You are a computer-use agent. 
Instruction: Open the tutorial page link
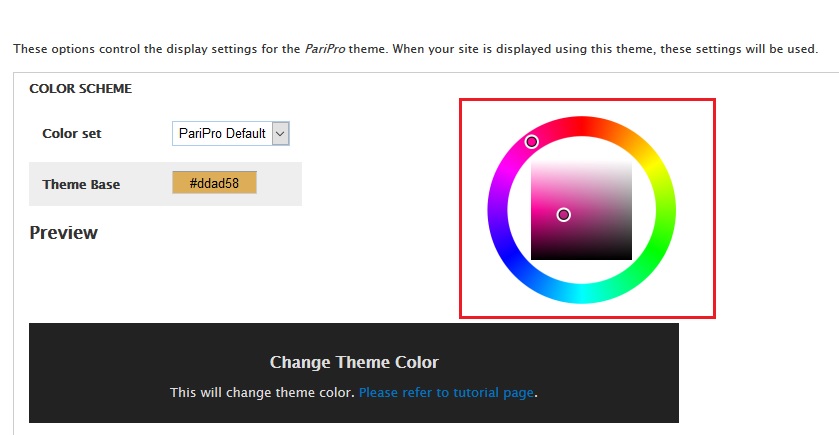[x=446, y=392]
